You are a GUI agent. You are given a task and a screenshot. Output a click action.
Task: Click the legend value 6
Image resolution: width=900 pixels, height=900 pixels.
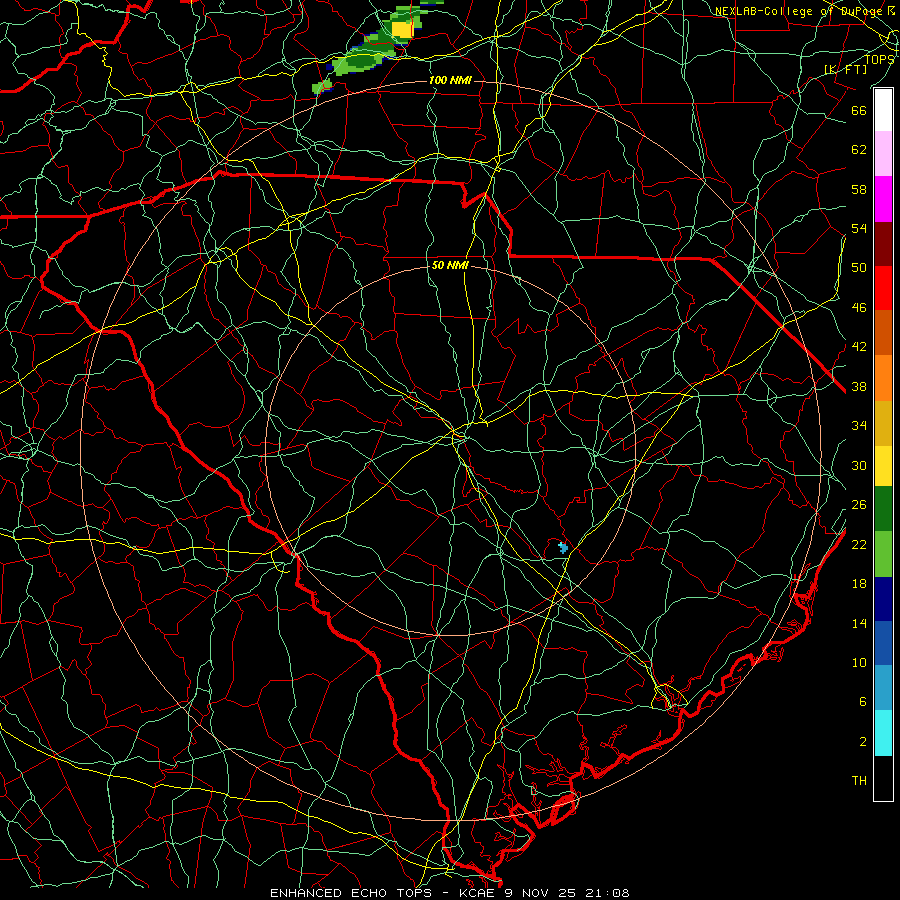click(862, 701)
